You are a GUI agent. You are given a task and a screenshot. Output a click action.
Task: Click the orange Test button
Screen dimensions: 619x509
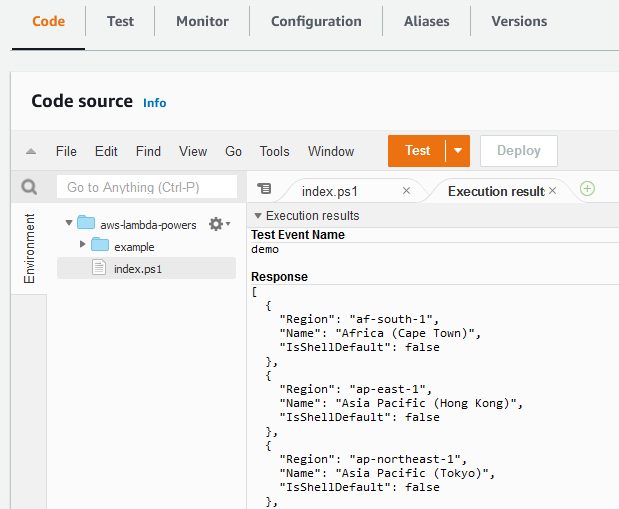click(417, 151)
